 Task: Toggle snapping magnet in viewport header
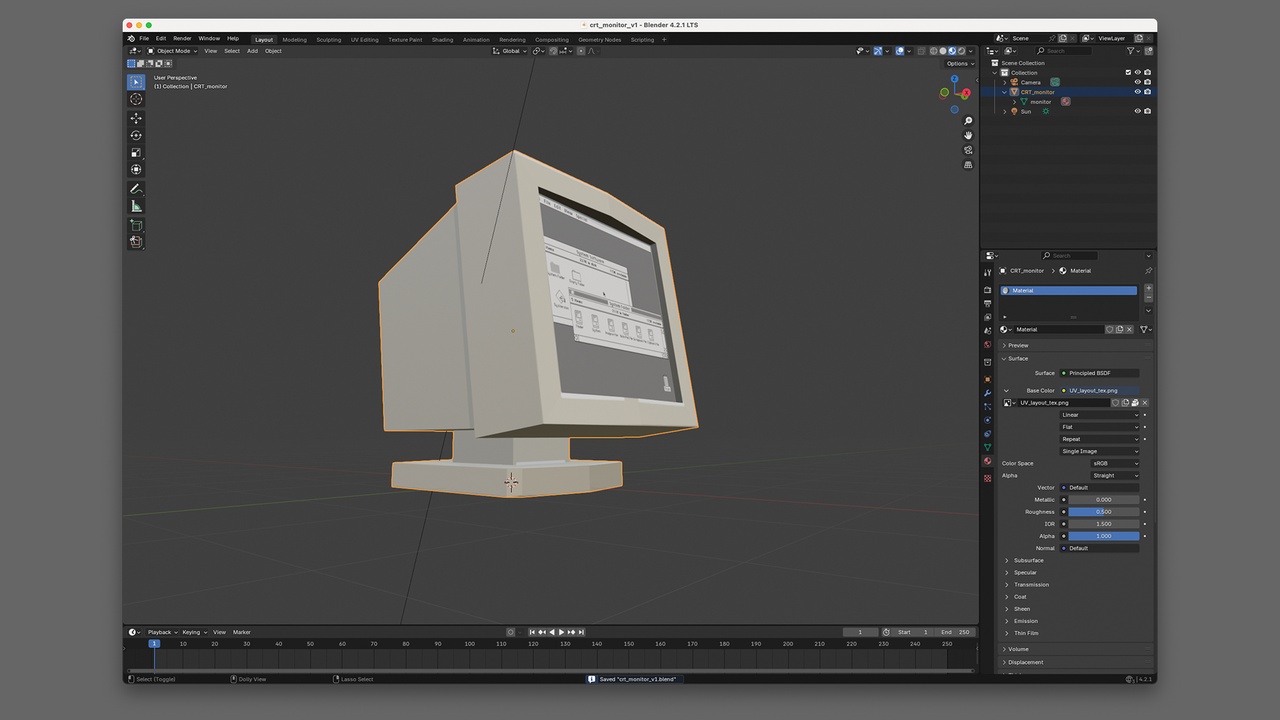(x=553, y=51)
